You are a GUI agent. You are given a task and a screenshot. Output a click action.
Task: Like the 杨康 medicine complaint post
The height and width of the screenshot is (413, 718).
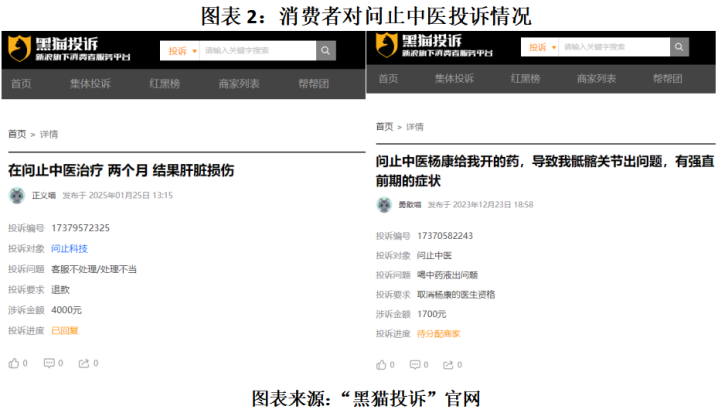point(381,365)
